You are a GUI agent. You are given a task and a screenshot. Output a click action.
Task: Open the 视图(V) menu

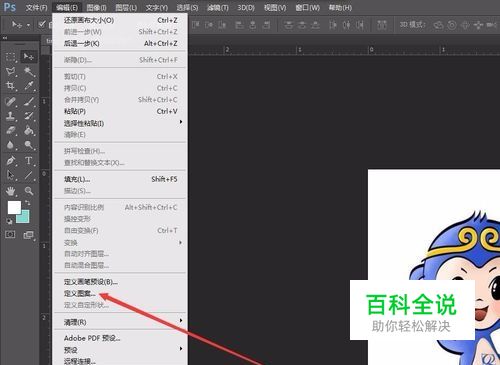[x=275, y=7]
